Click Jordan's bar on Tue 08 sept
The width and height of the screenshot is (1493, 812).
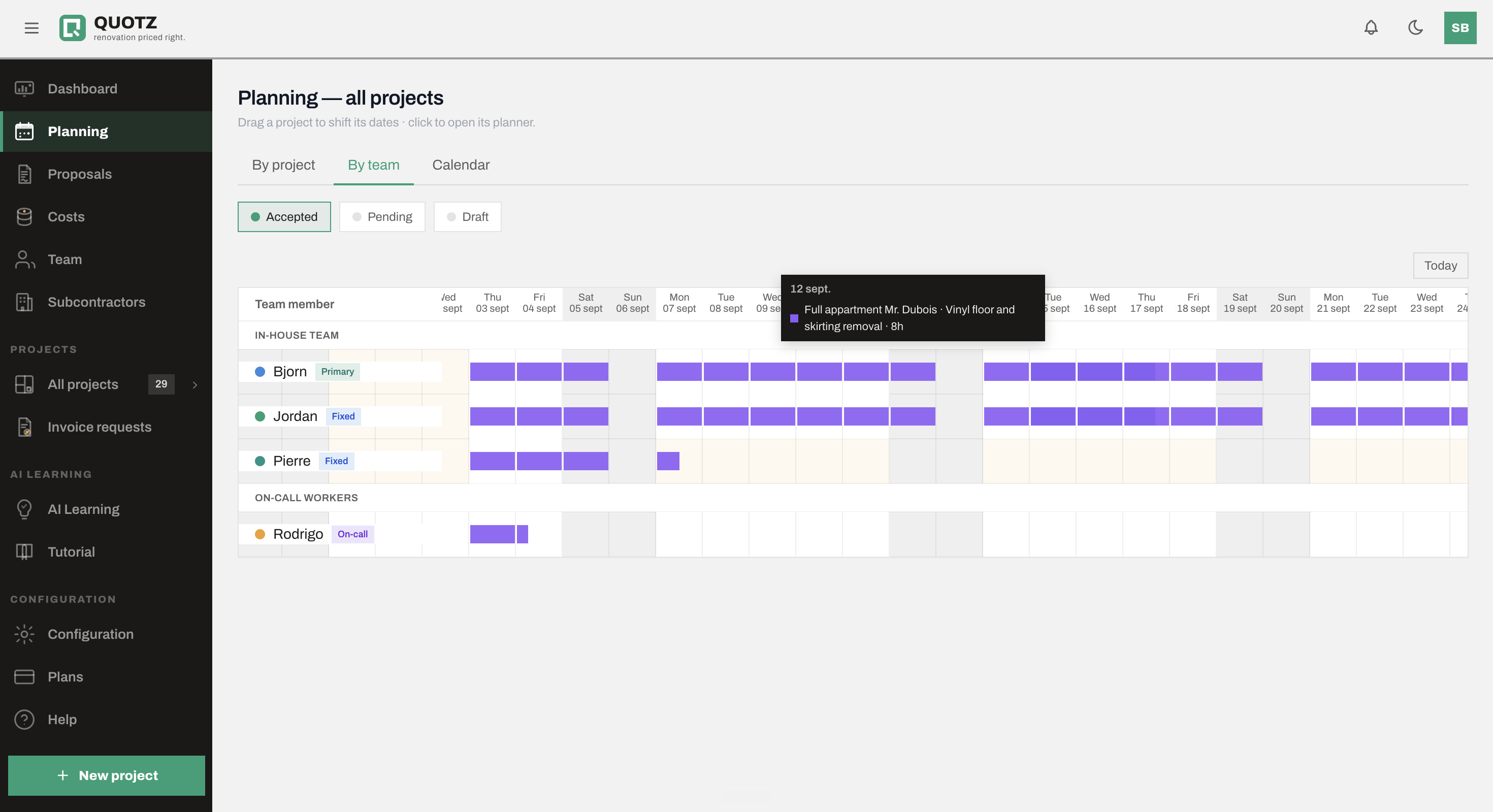726,416
